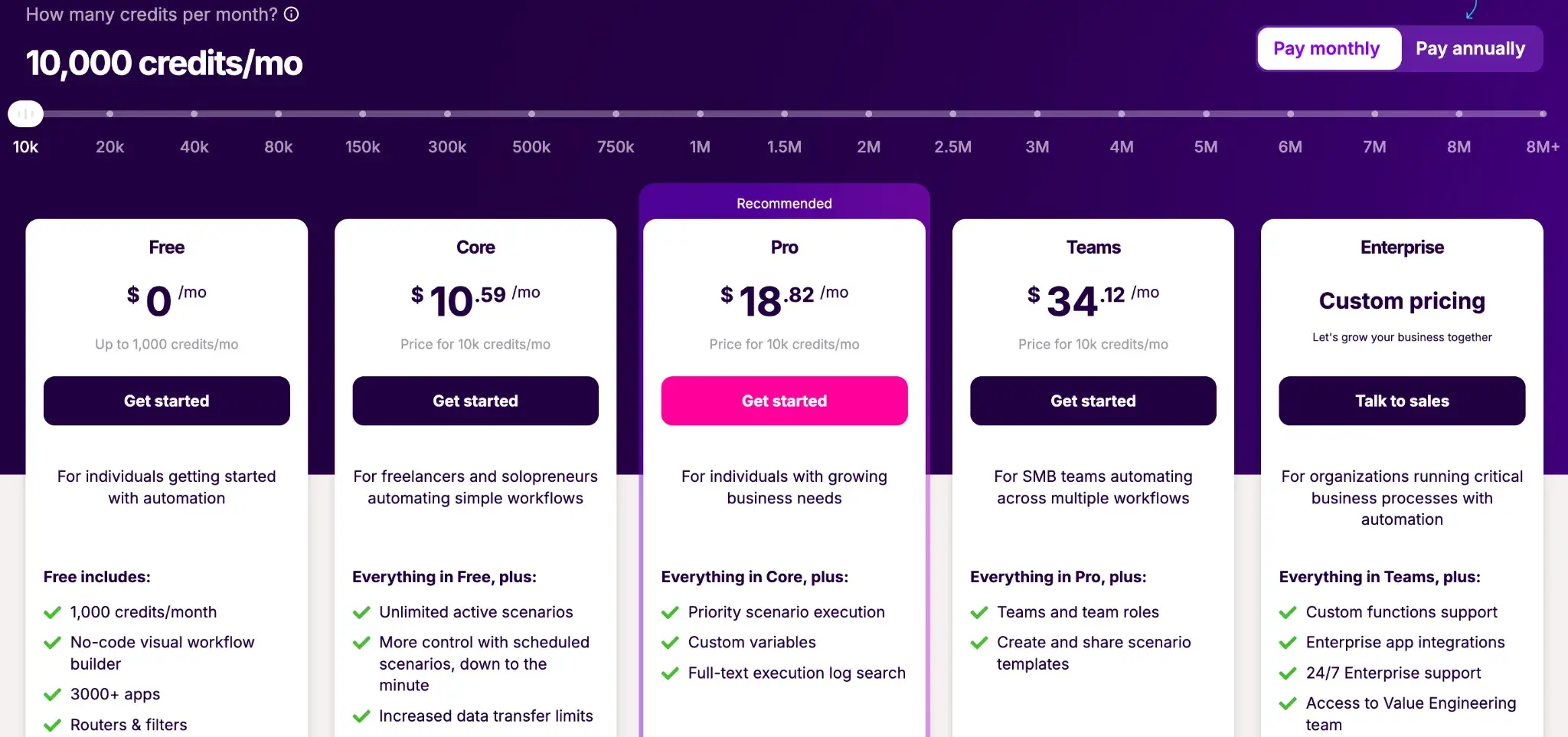Image resolution: width=1568 pixels, height=737 pixels.
Task: Click the checkmark icon beside Priority scenario execution
Action: (670, 612)
